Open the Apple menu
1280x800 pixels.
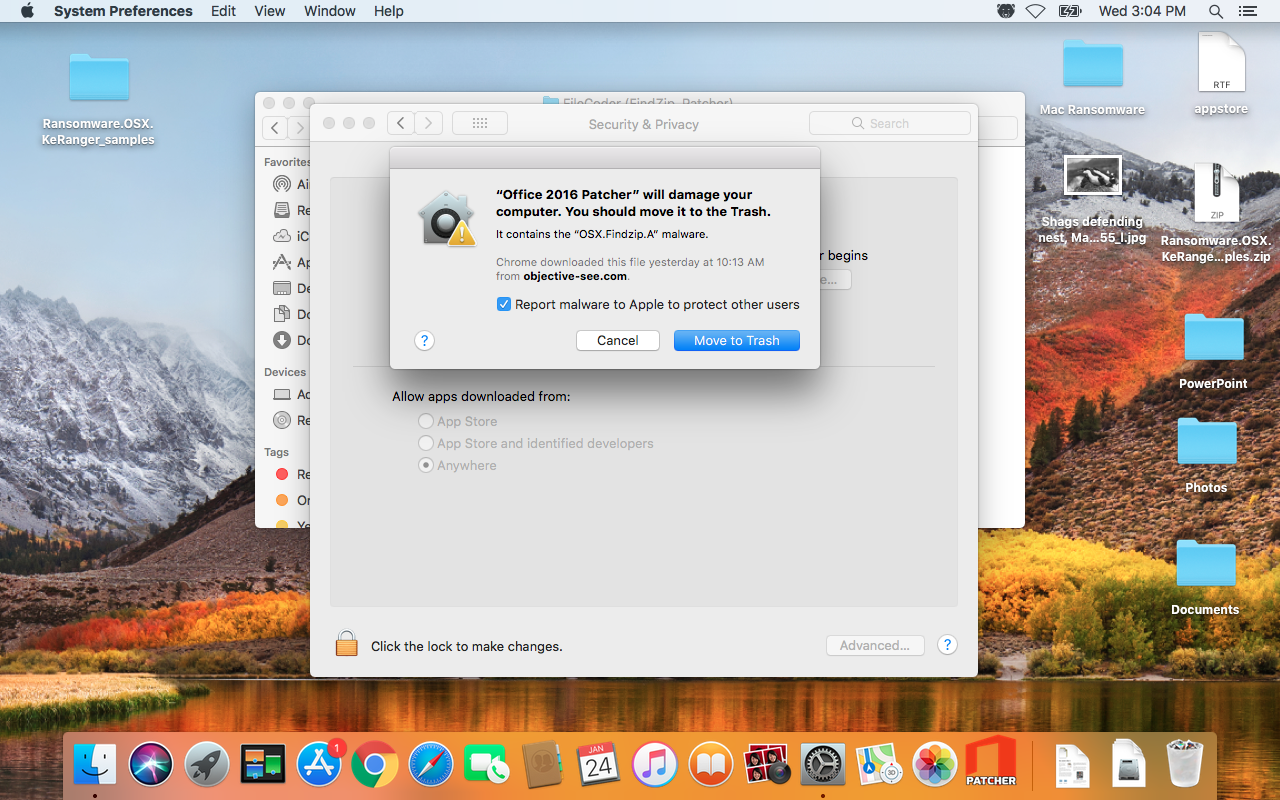[27, 11]
